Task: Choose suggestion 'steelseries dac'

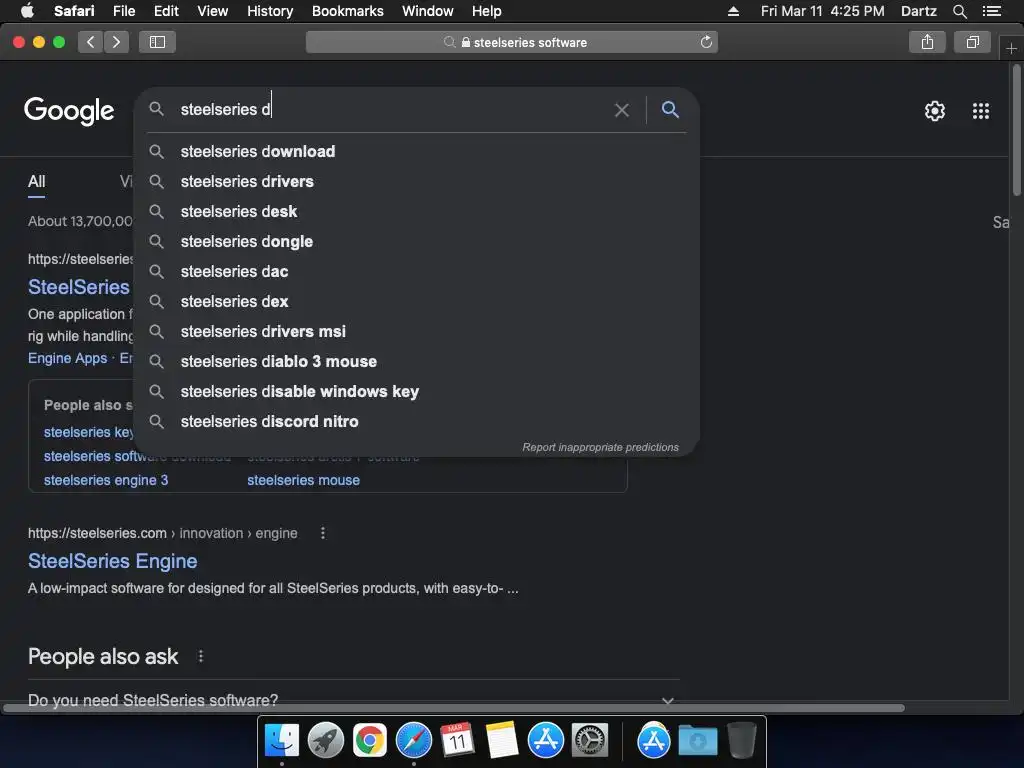Action: (x=417, y=272)
